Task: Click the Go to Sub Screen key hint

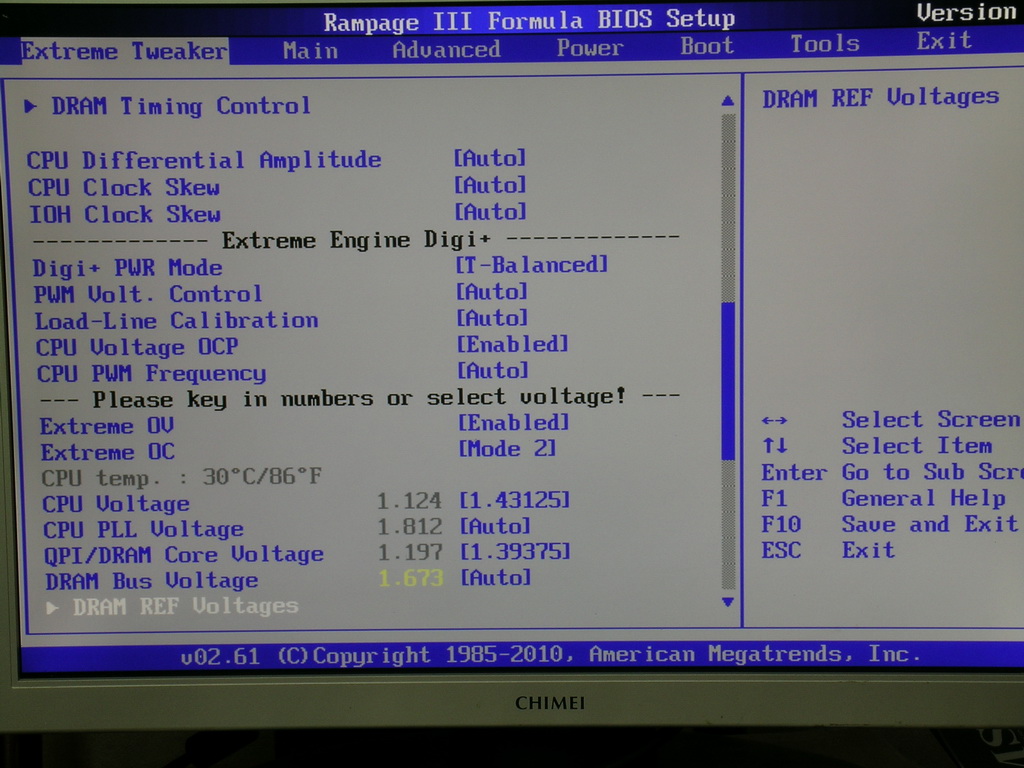Action: 891,472
